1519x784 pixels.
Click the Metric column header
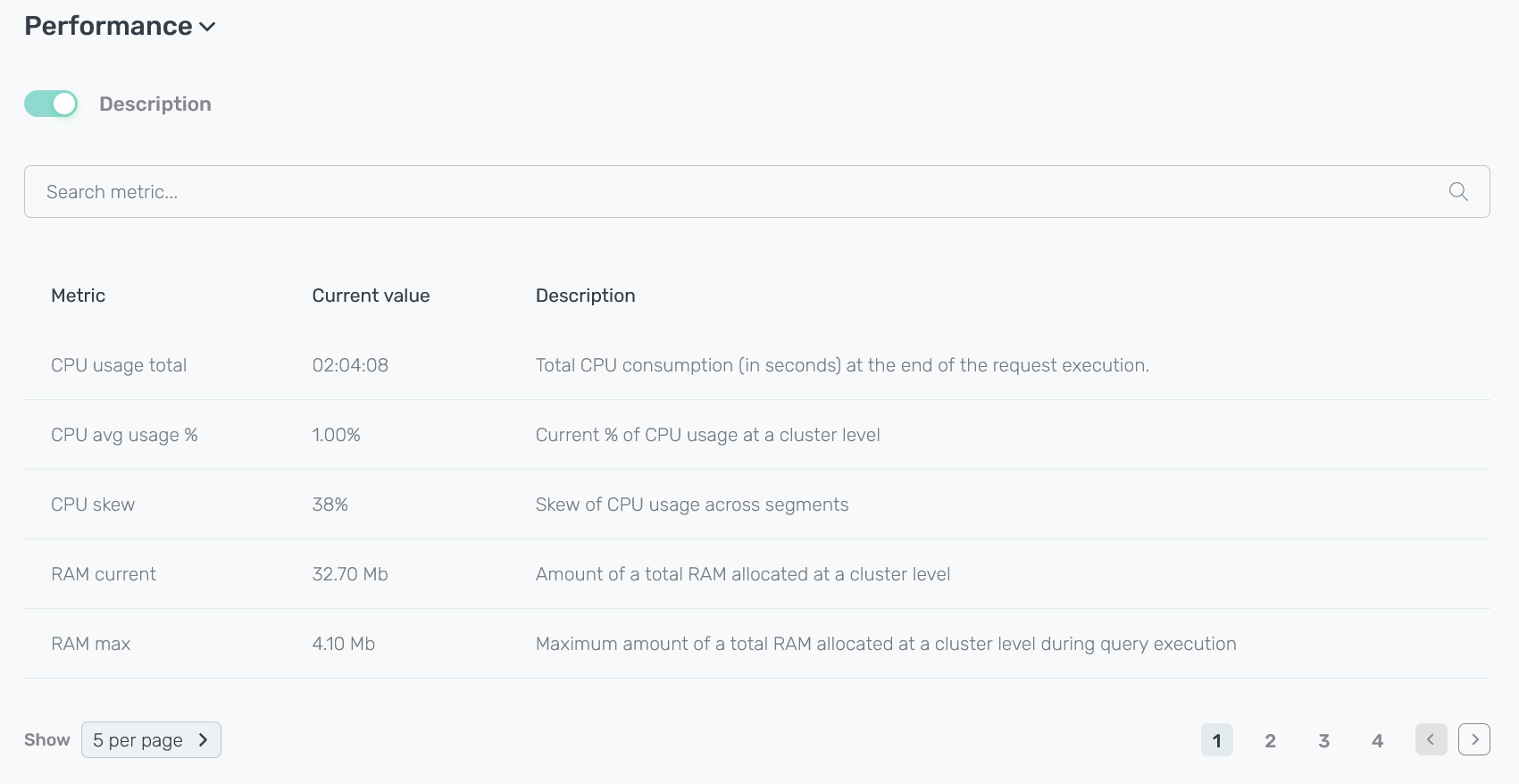[79, 296]
